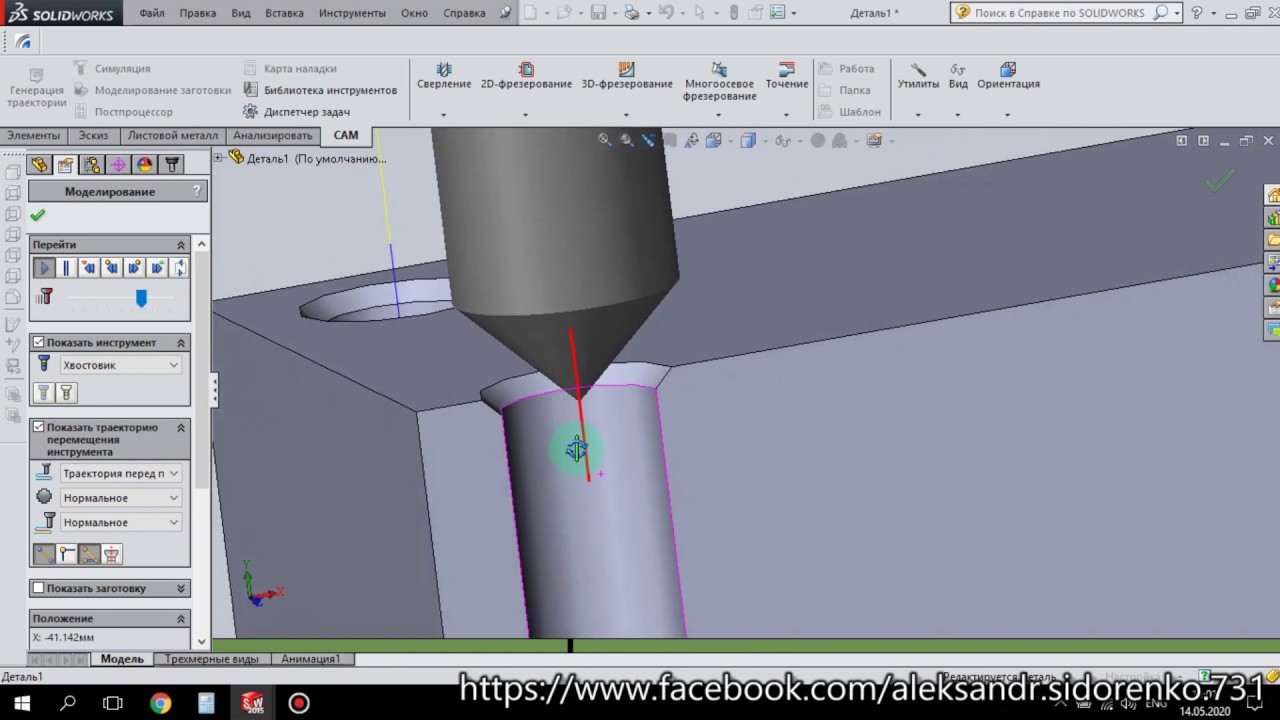Image resolution: width=1280 pixels, height=720 pixels.
Task: Collapse the Положение section
Action: tap(181, 619)
